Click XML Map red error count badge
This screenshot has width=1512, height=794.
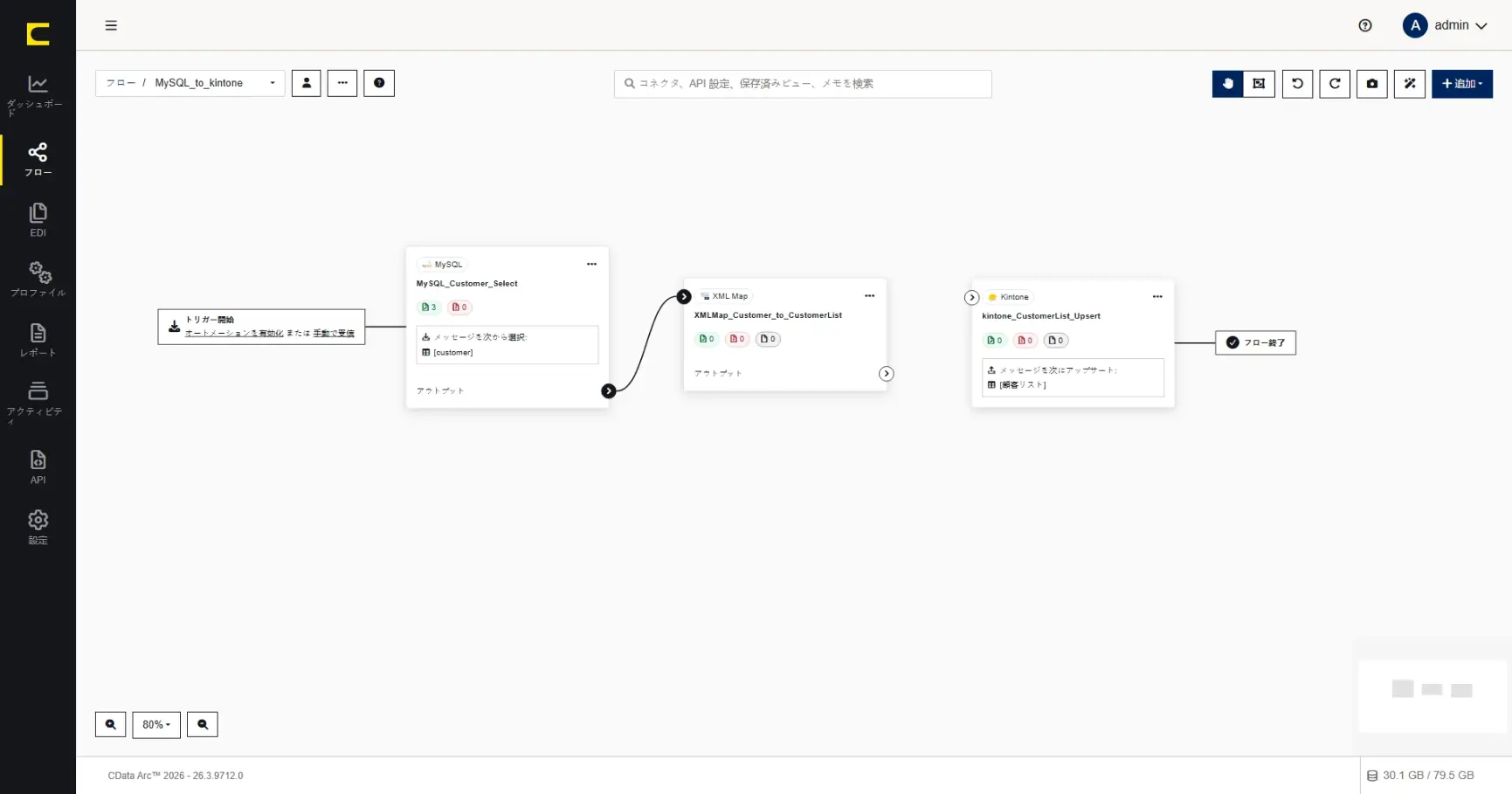click(737, 339)
